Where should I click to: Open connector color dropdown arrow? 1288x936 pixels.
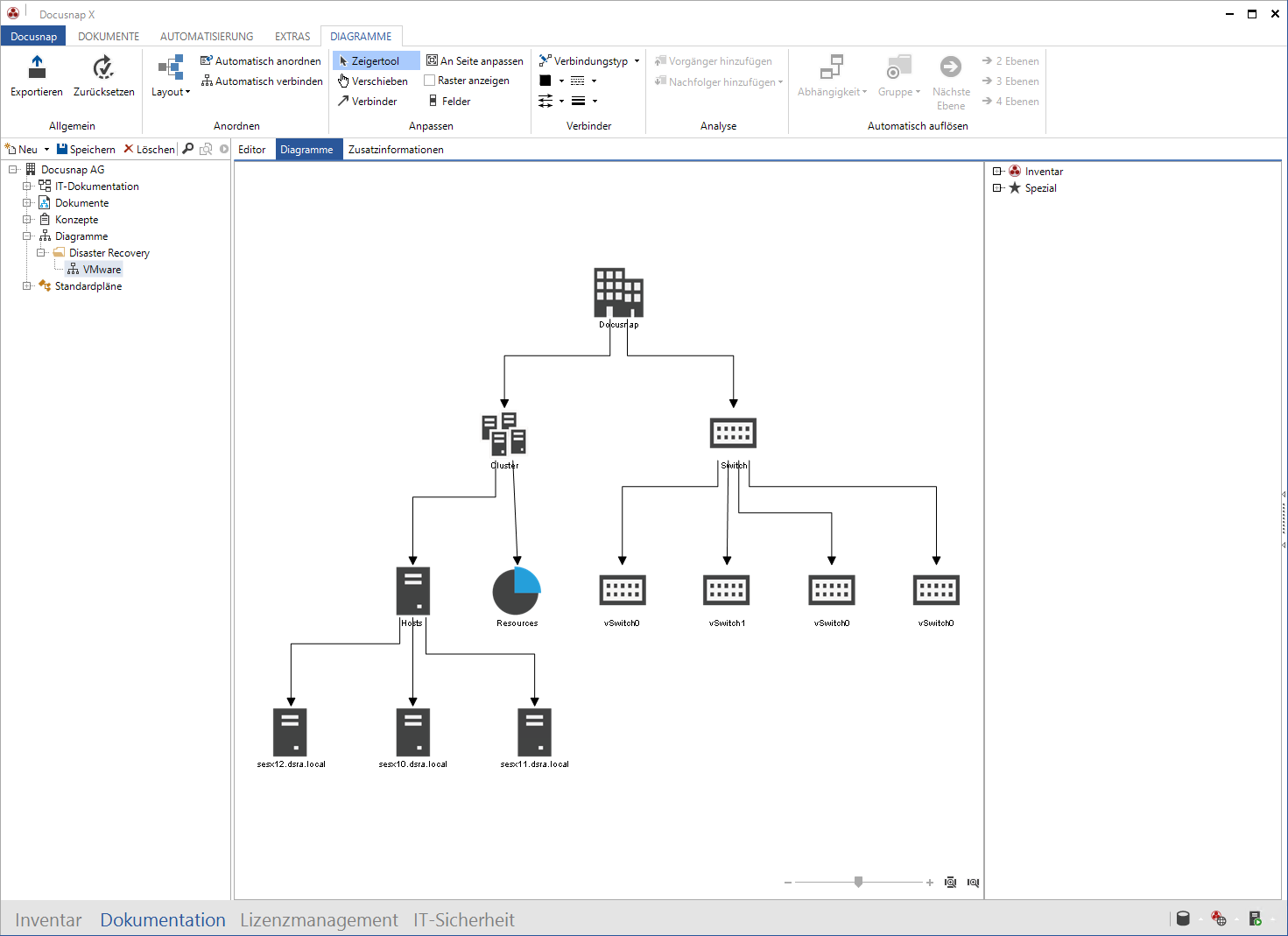(561, 81)
